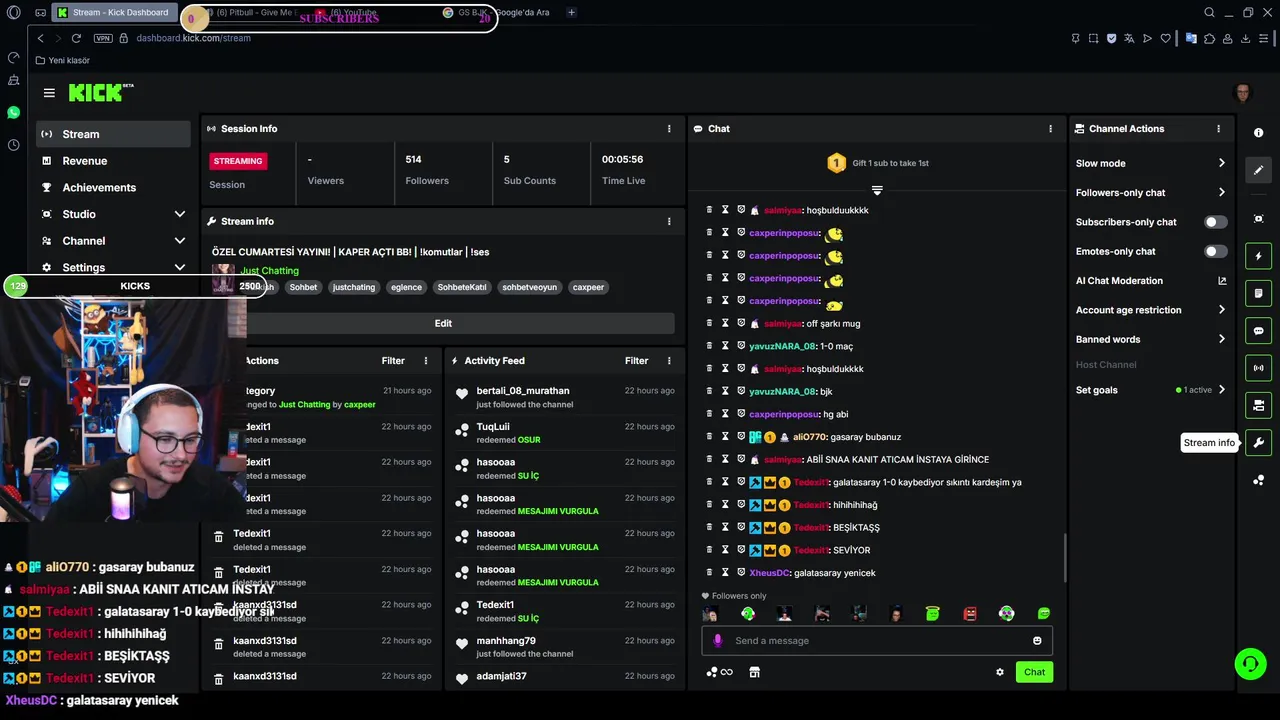The width and height of the screenshot is (1280, 720).
Task: Click the green Chat send button
Action: [1034, 672]
